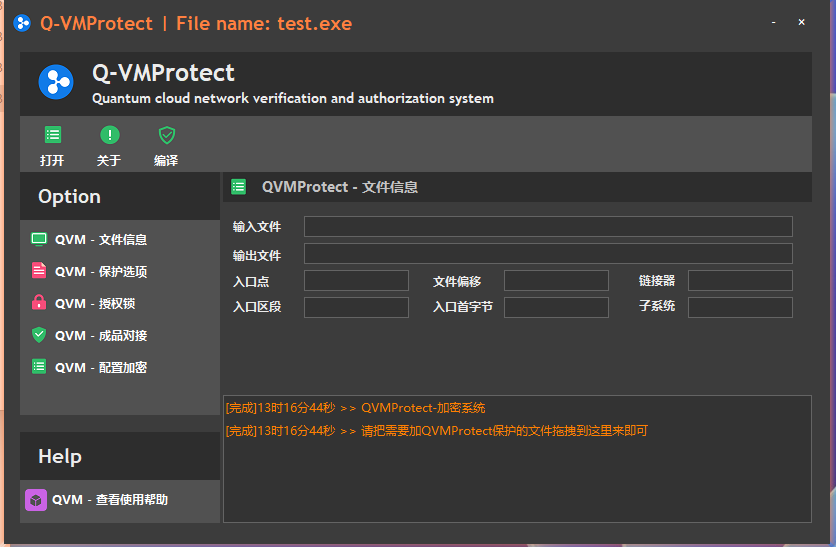Focus the 文件偏移 text field
This screenshot has height=547, width=836.
(x=556, y=281)
